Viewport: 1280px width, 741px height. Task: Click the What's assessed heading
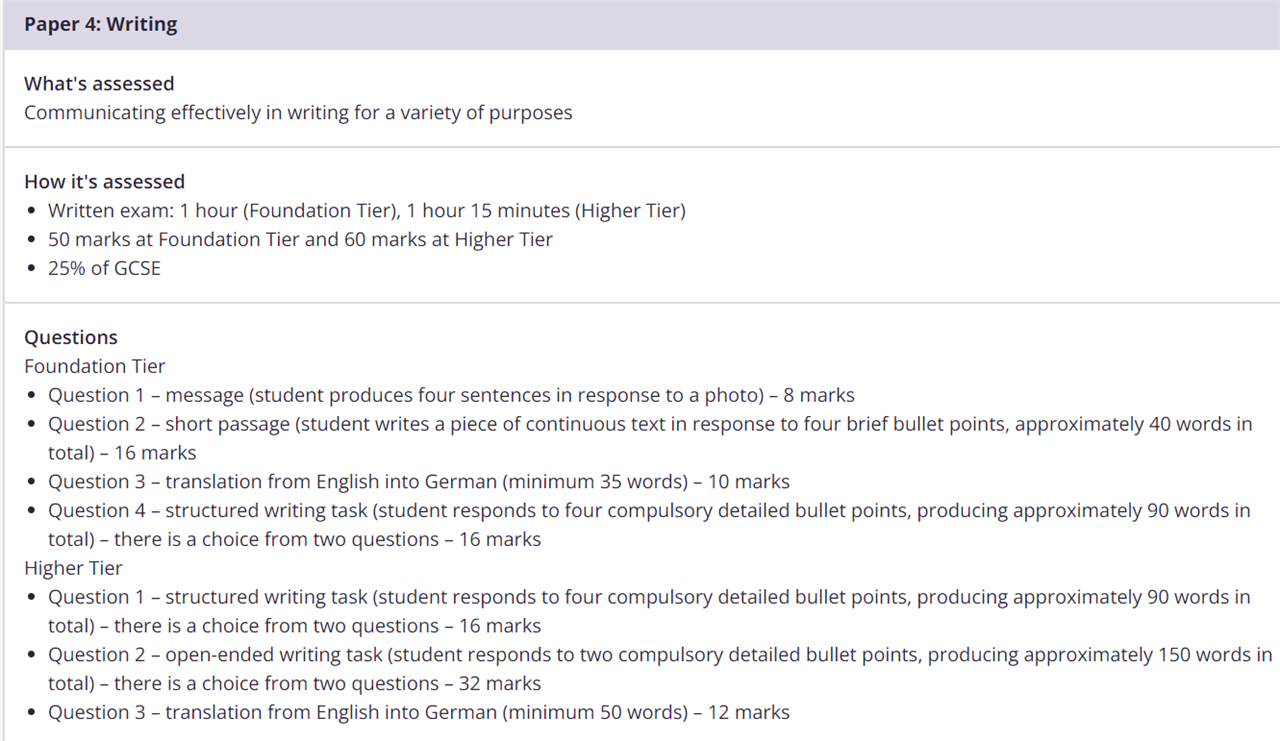click(99, 84)
